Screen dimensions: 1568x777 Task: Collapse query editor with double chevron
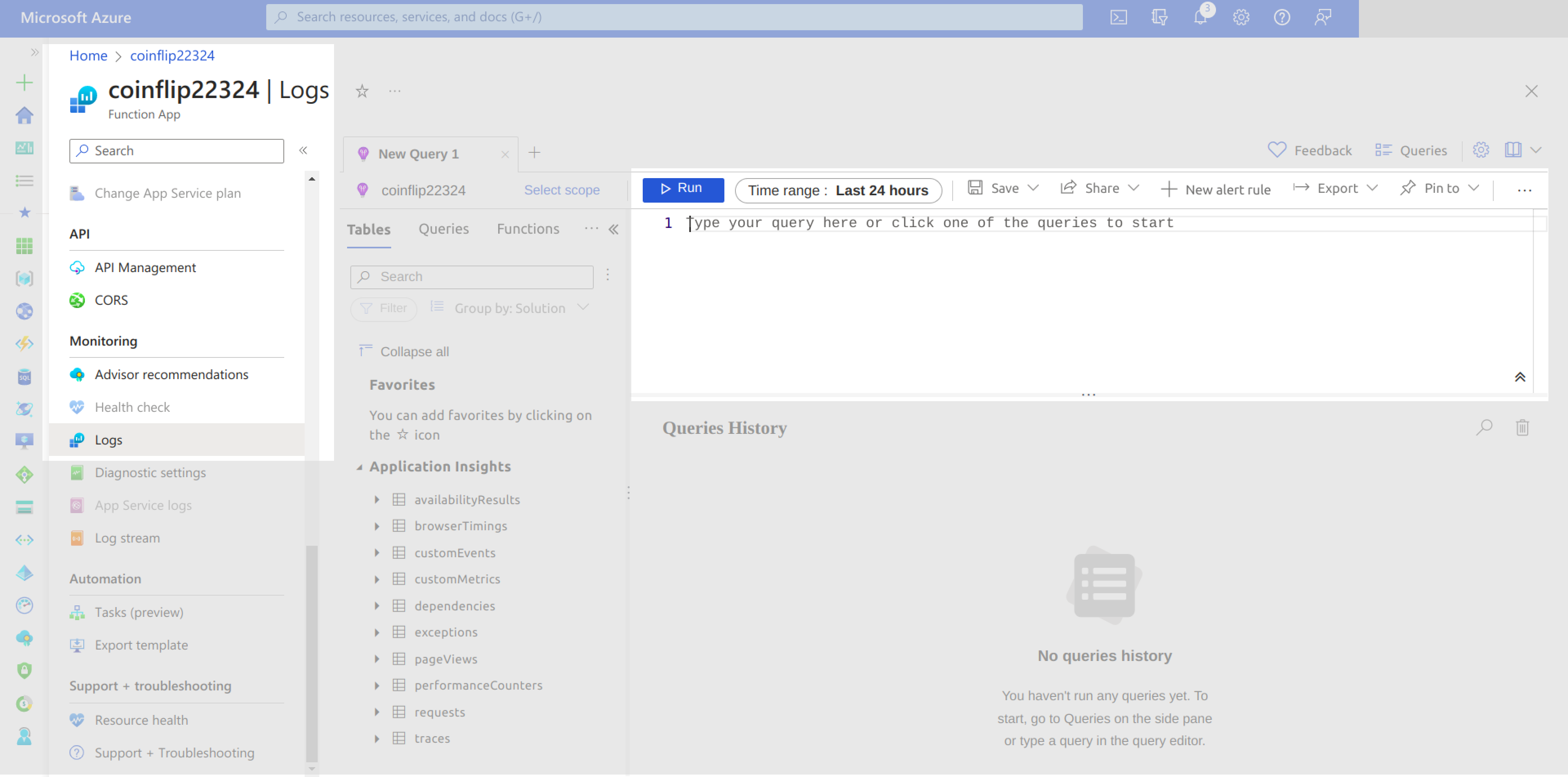[1519, 377]
